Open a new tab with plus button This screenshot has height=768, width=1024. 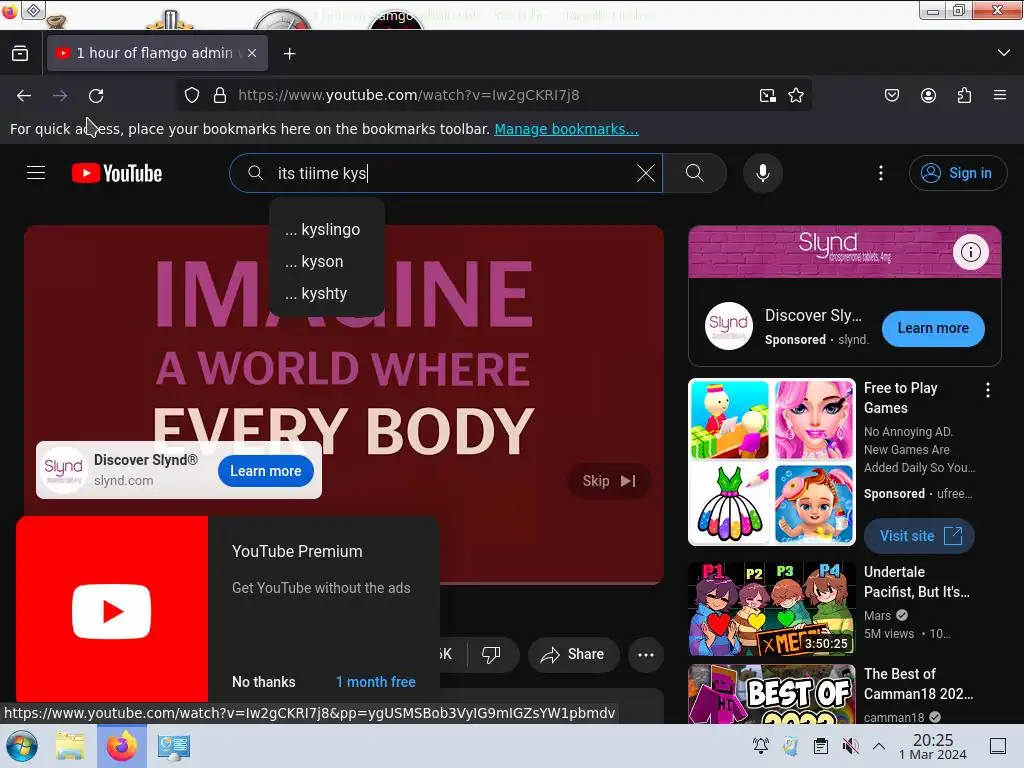click(289, 54)
